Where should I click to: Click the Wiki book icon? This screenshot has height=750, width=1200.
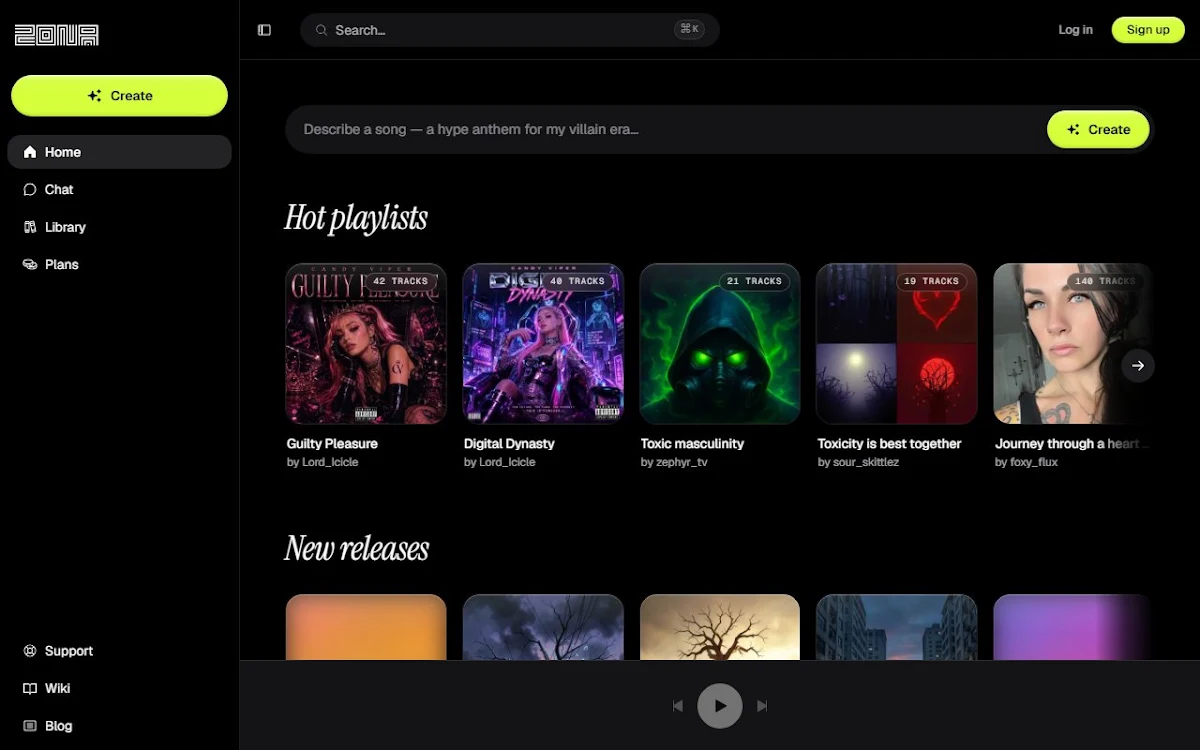(x=30, y=688)
